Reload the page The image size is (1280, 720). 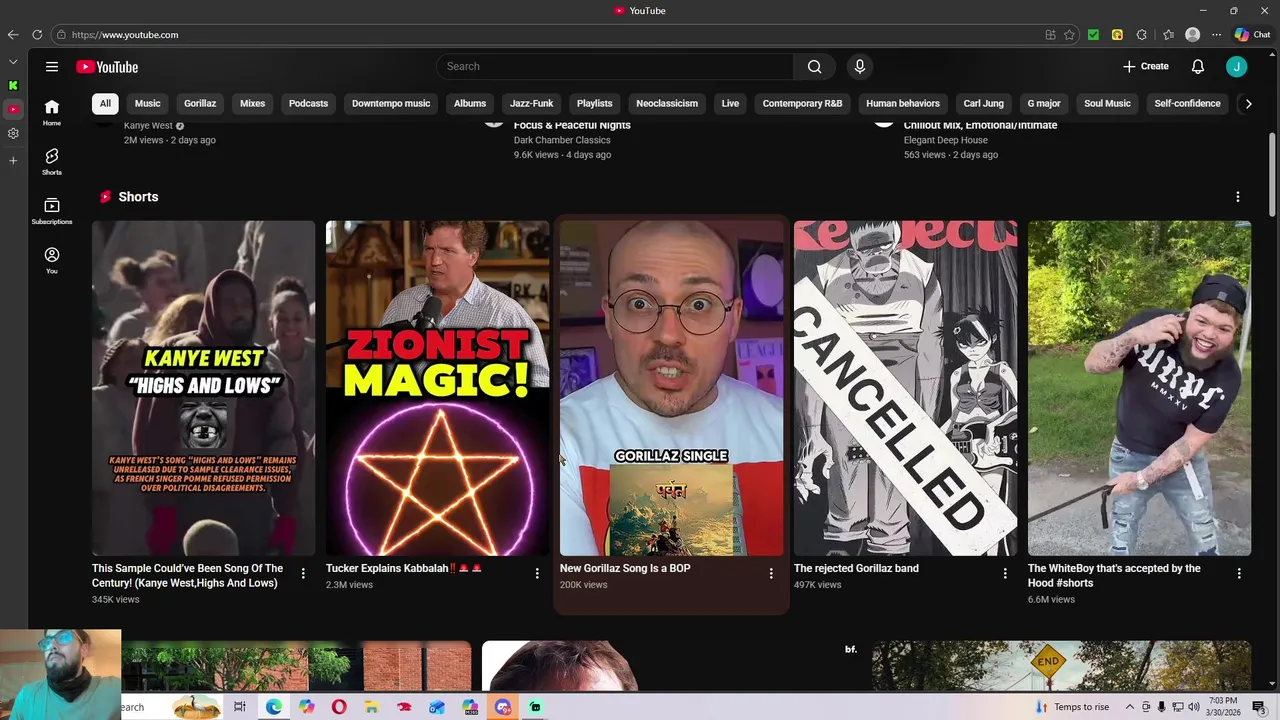click(37, 34)
